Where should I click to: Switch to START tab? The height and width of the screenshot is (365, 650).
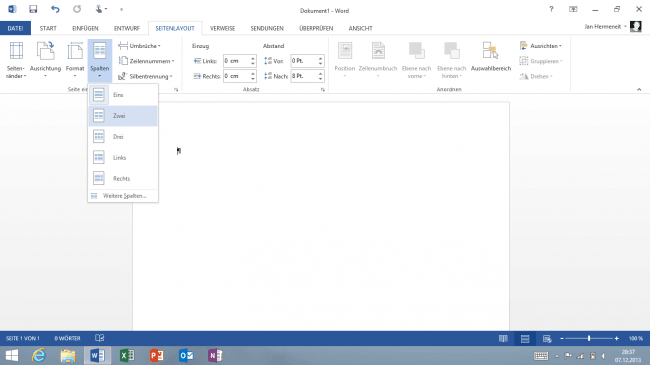[48, 28]
